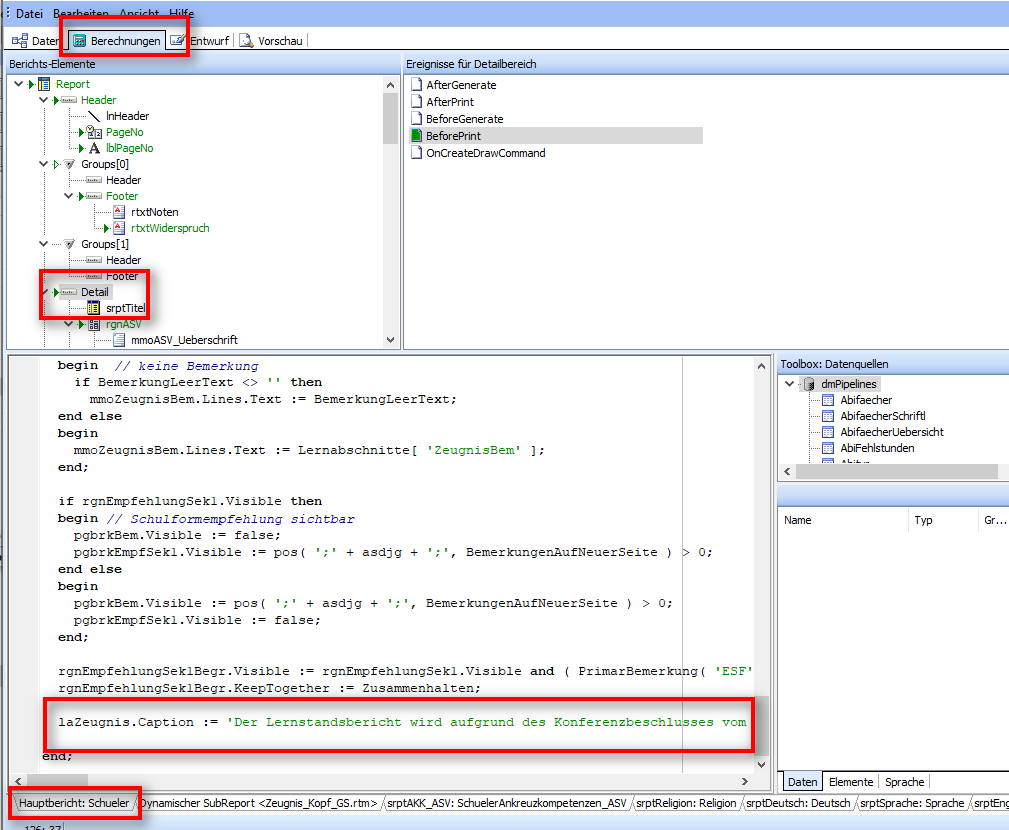Switch to the Vorschau tab
Image resolution: width=1009 pixels, height=830 pixels.
[272, 41]
